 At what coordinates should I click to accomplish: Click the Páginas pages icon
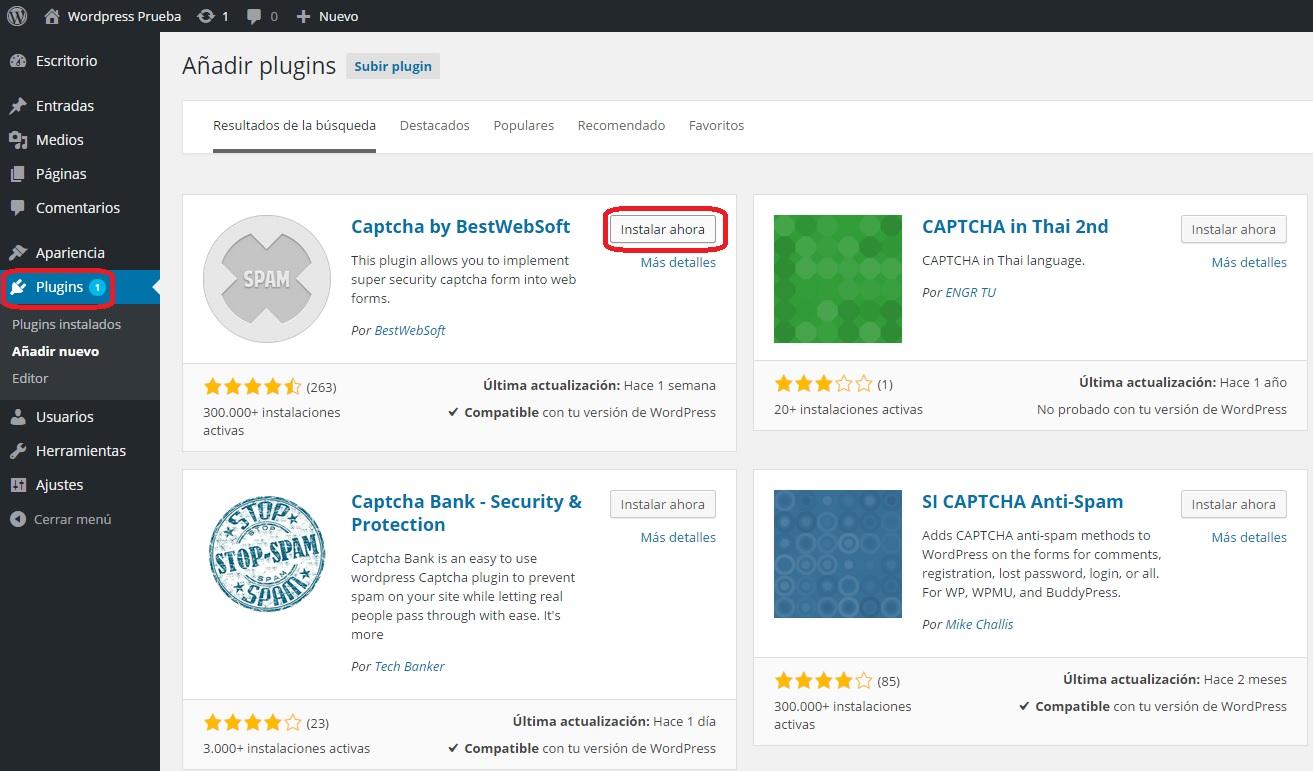(17, 174)
